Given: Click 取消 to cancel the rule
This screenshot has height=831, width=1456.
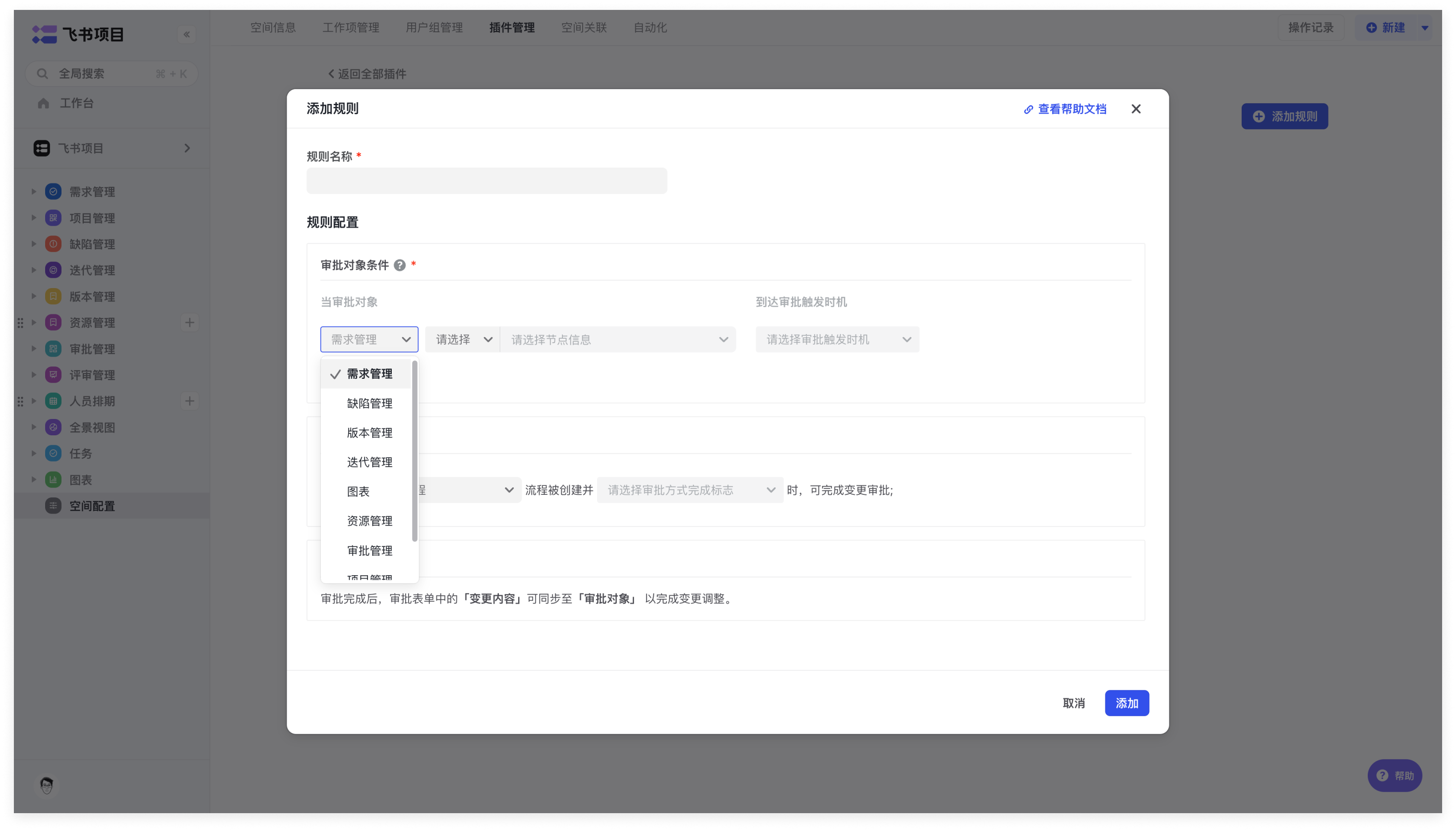Looking at the screenshot, I should click(x=1074, y=703).
